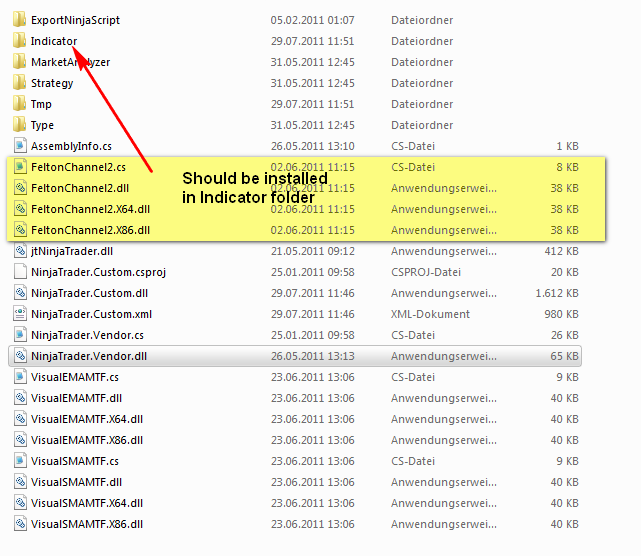Click the NinjaTrader.Vendor.cs file icon
641x556 pixels.
pos(20,335)
